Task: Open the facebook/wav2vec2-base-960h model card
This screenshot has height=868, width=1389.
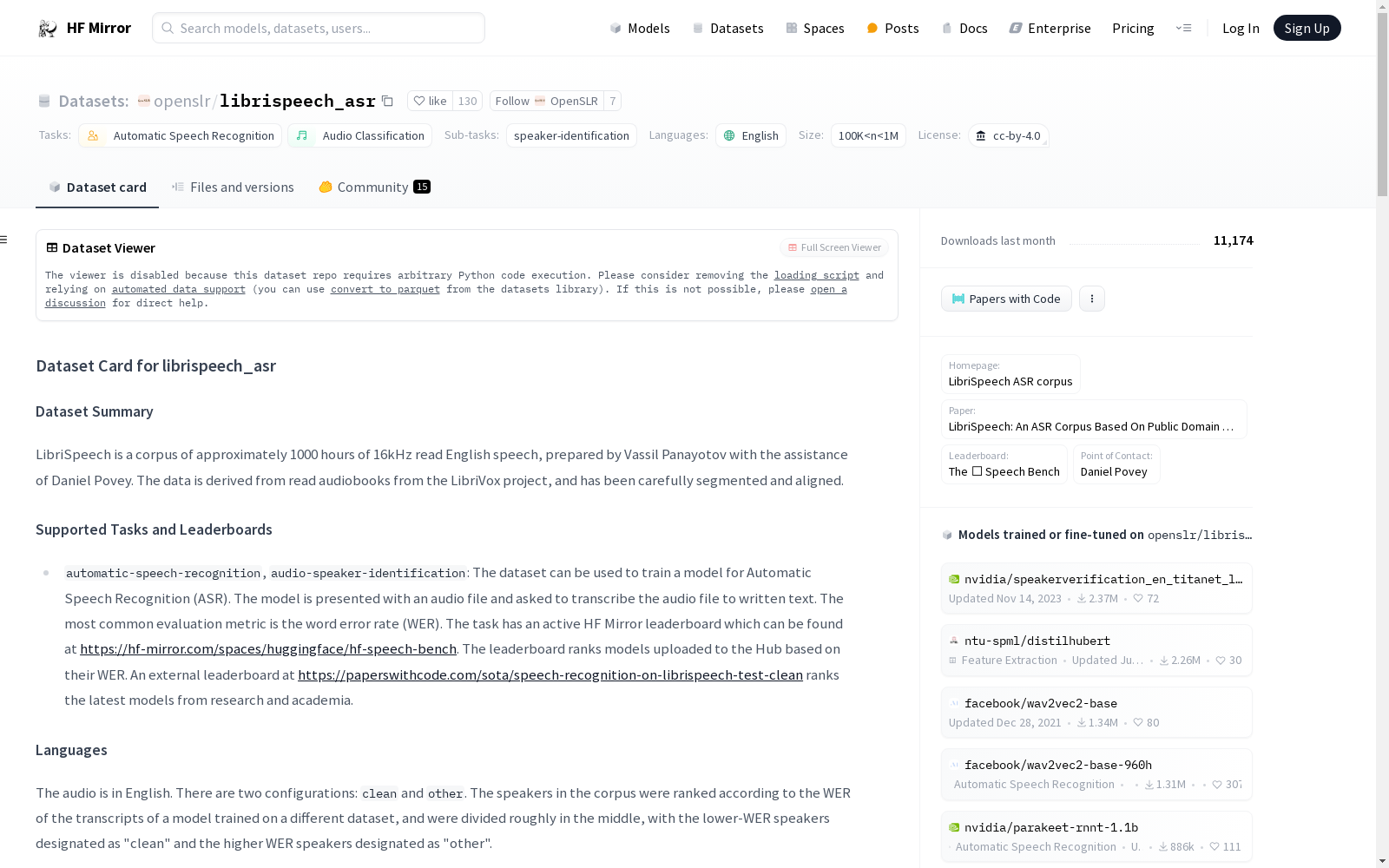Action: click(x=1096, y=774)
